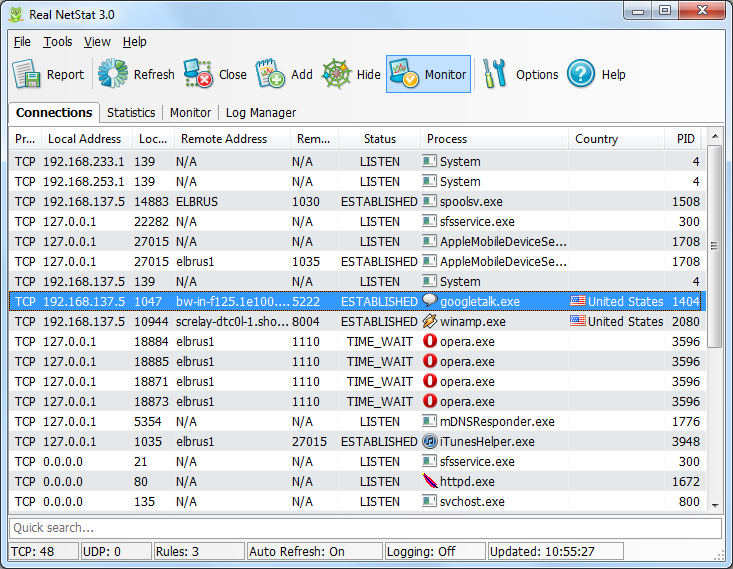Refresh the connections list
Screen dimensions: 733x569
[x=113, y=74]
